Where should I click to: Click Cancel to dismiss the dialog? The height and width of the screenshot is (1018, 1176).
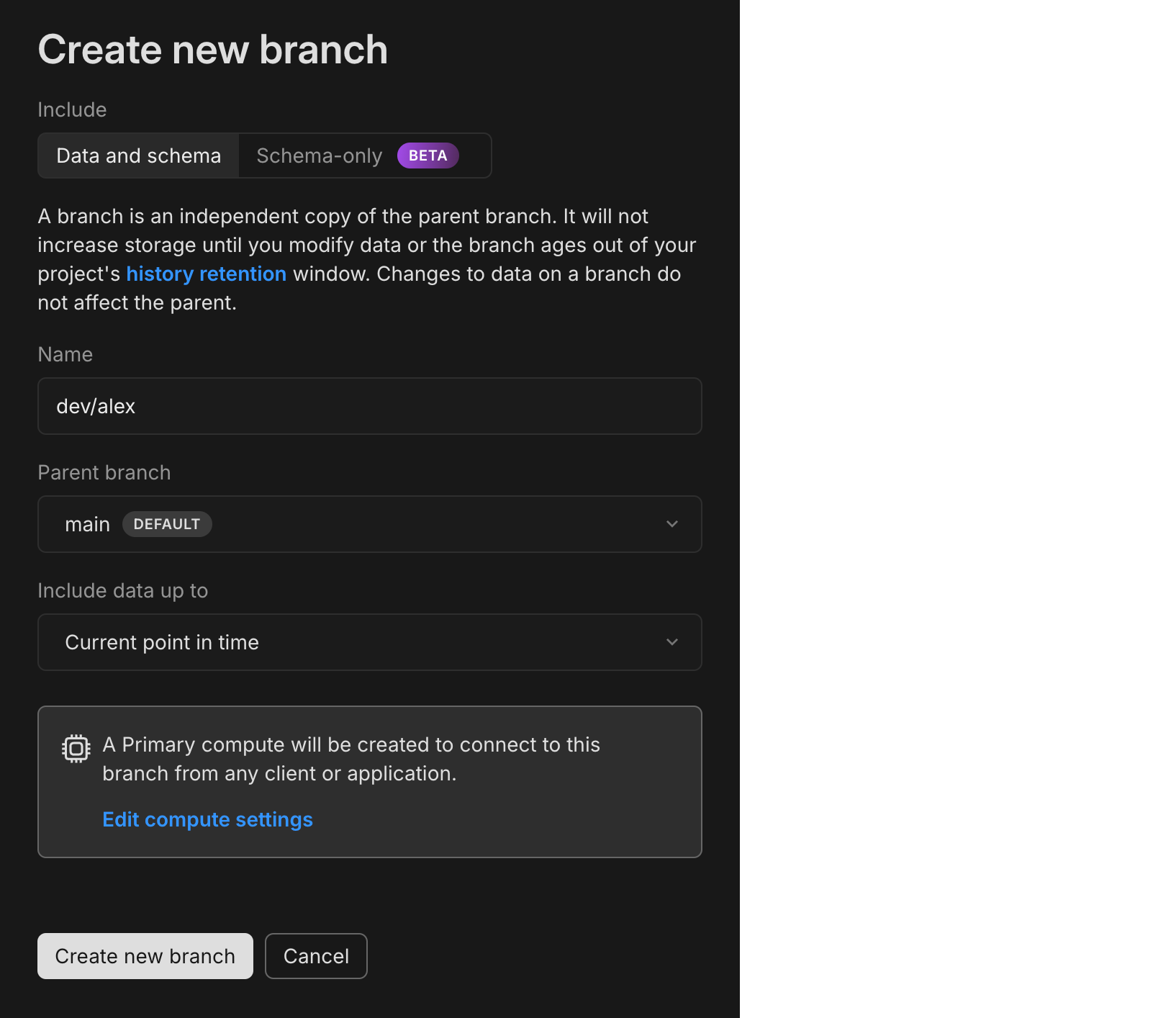click(x=316, y=956)
